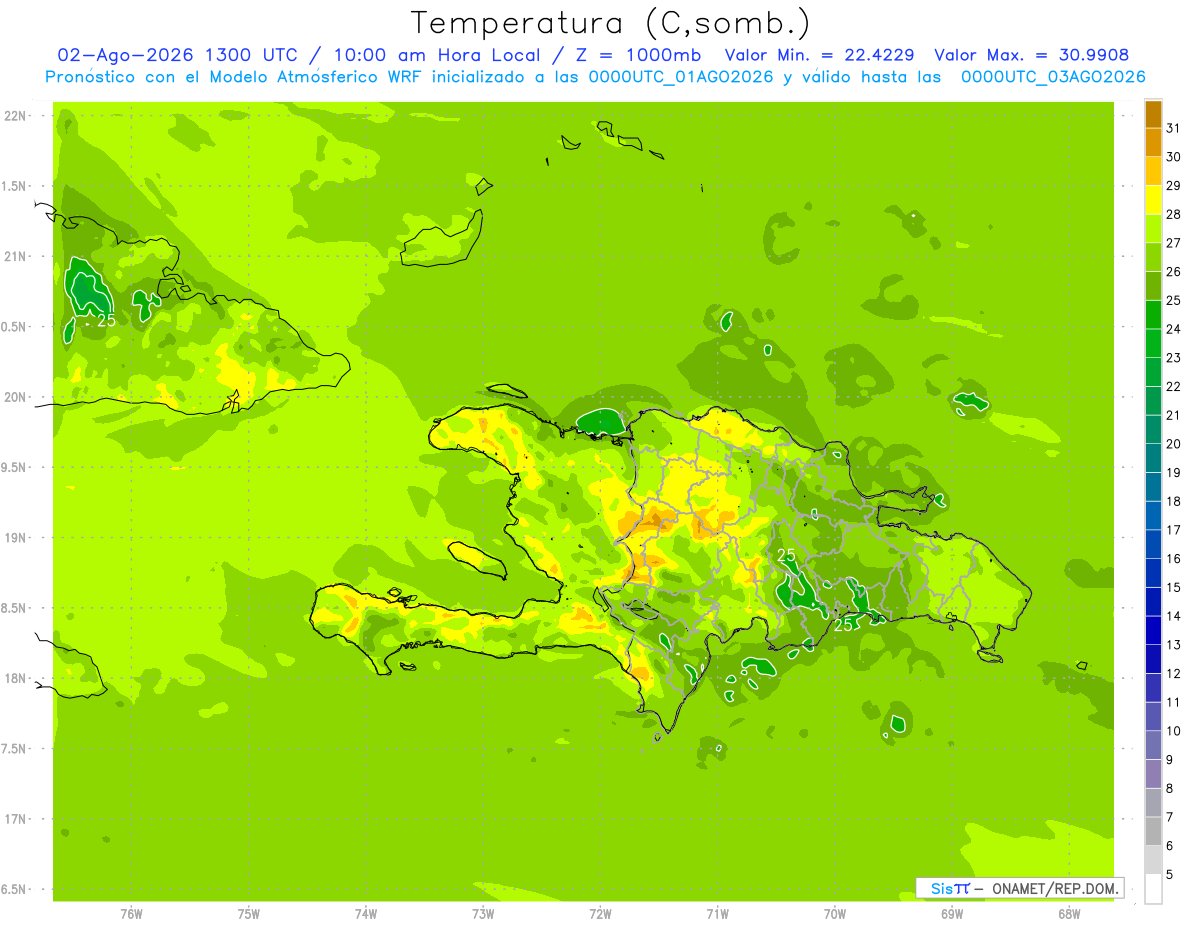
Task: Click the legend value "11"
Action: pos(1173,702)
